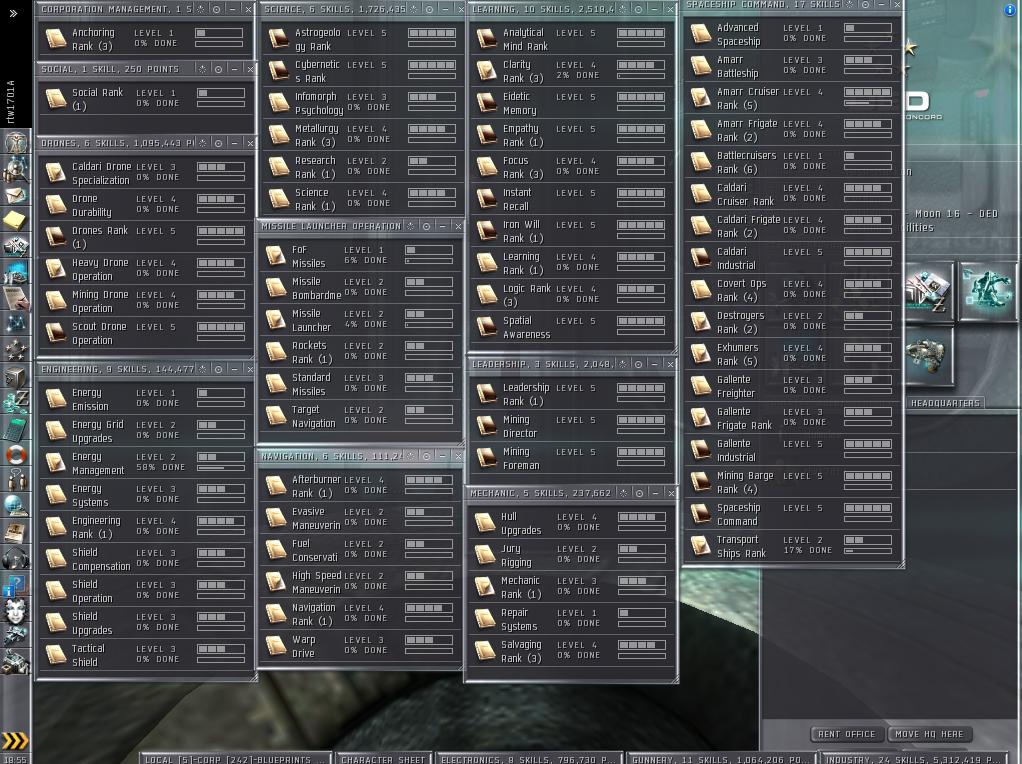
Task: Toggle pin on Corporation Management window
Action: [x=201, y=9]
